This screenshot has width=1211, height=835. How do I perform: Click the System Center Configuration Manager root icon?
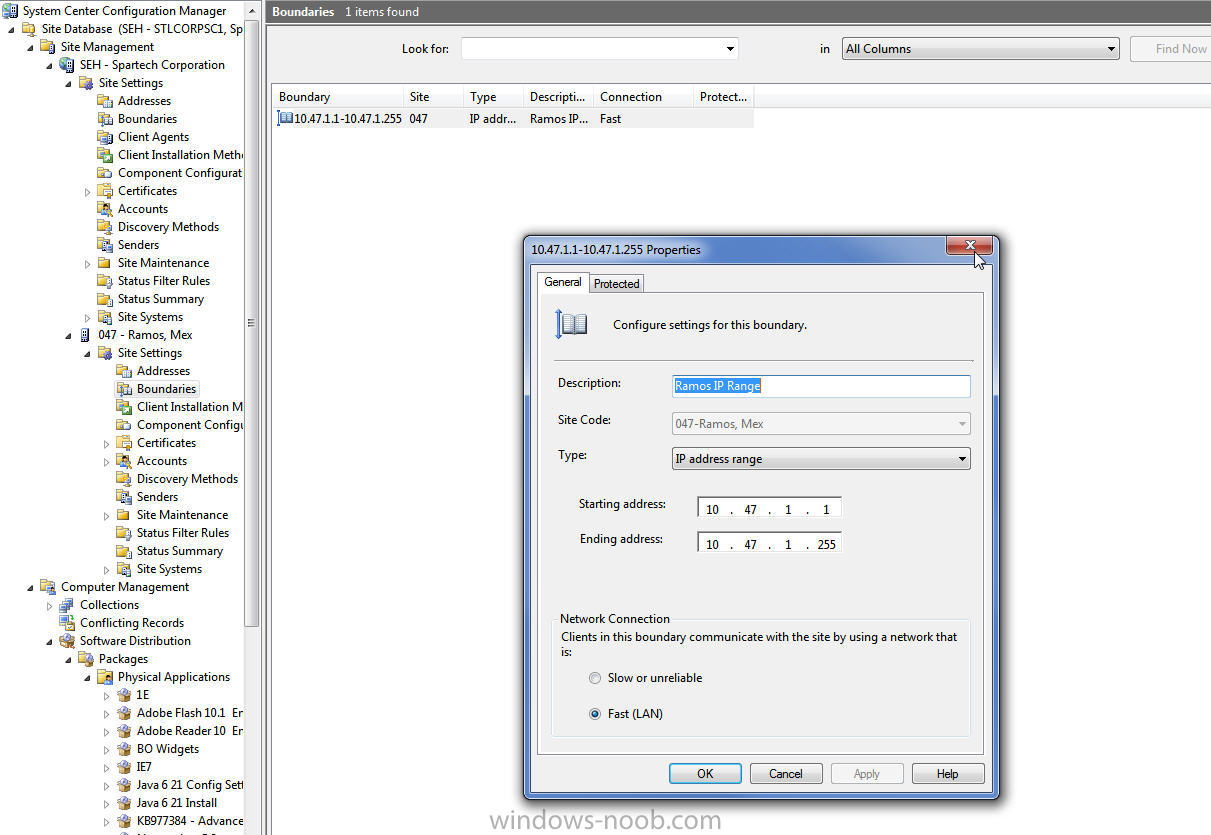(x=10, y=11)
